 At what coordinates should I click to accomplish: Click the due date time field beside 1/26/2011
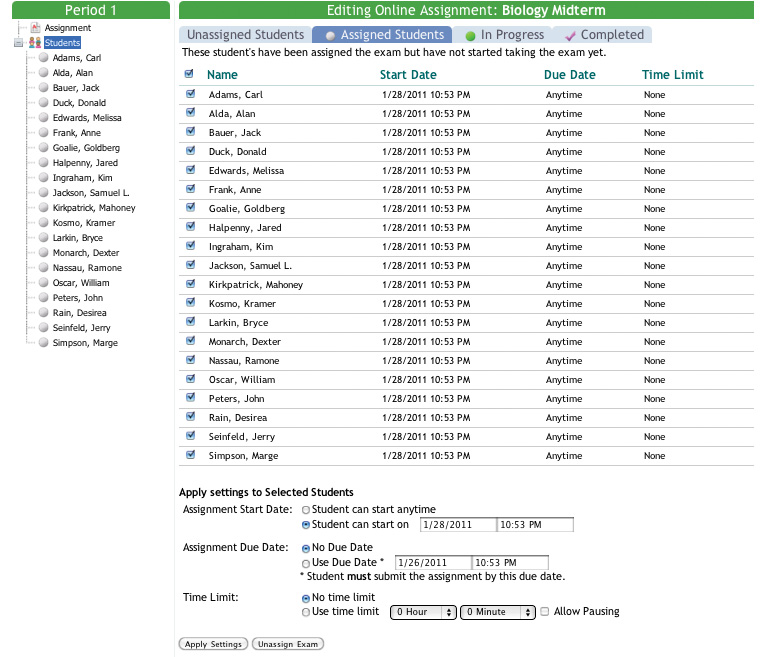coord(510,562)
